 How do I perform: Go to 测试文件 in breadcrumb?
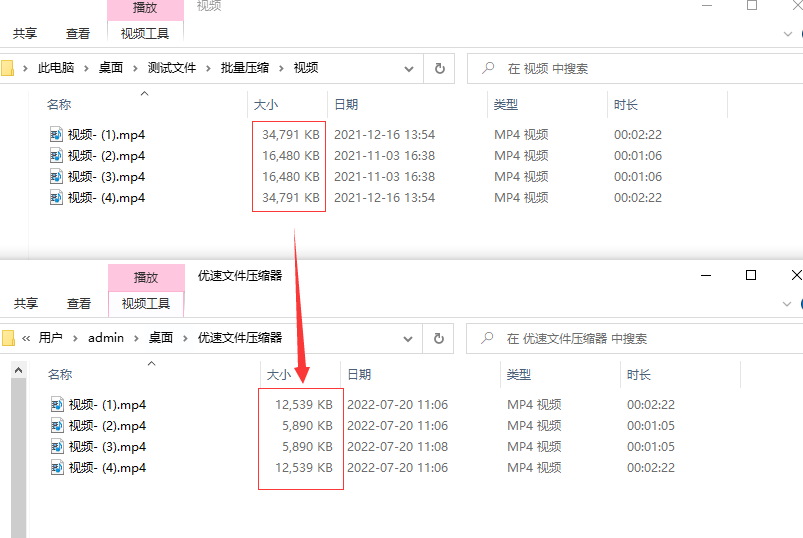point(172,68)
